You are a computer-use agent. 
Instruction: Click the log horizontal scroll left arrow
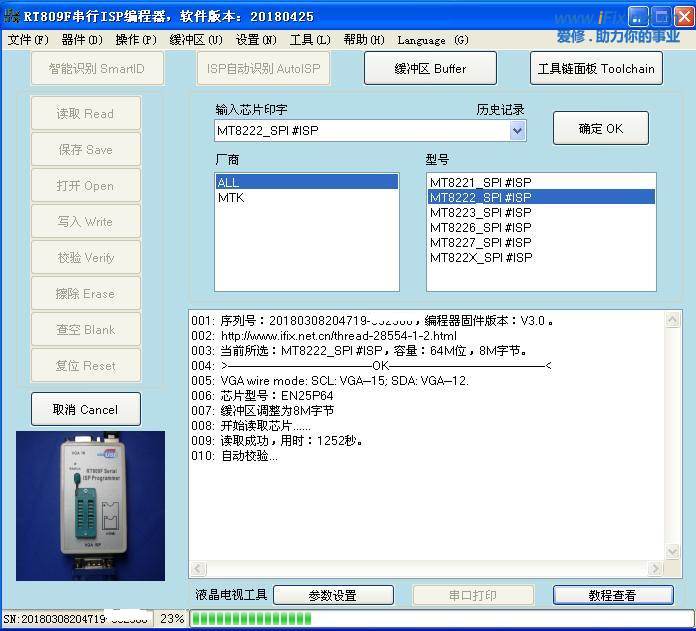(x=198, y=568)
